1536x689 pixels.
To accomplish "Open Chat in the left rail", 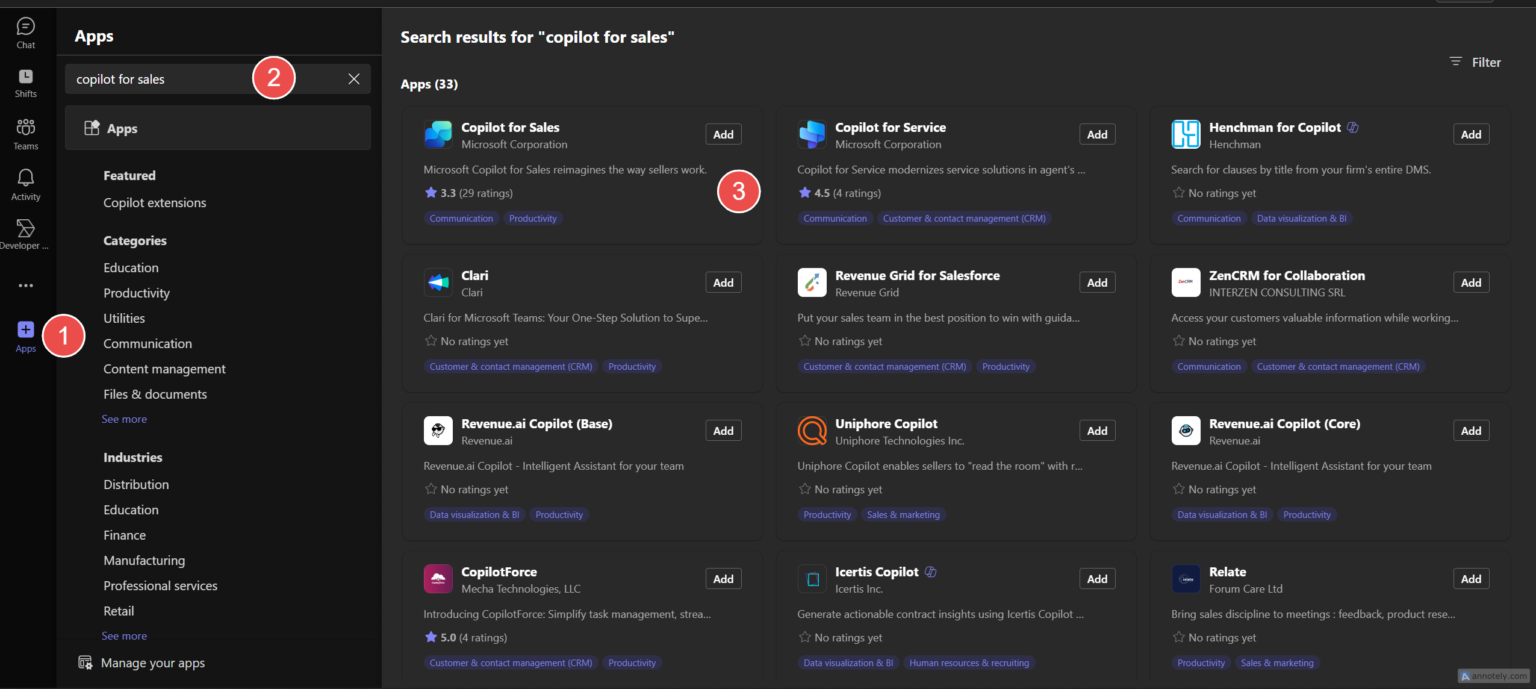I will (26, 32).
